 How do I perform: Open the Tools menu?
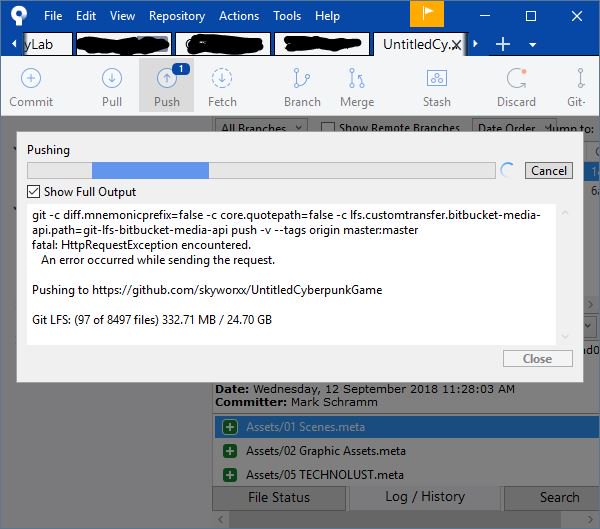[x=287, y=16]
